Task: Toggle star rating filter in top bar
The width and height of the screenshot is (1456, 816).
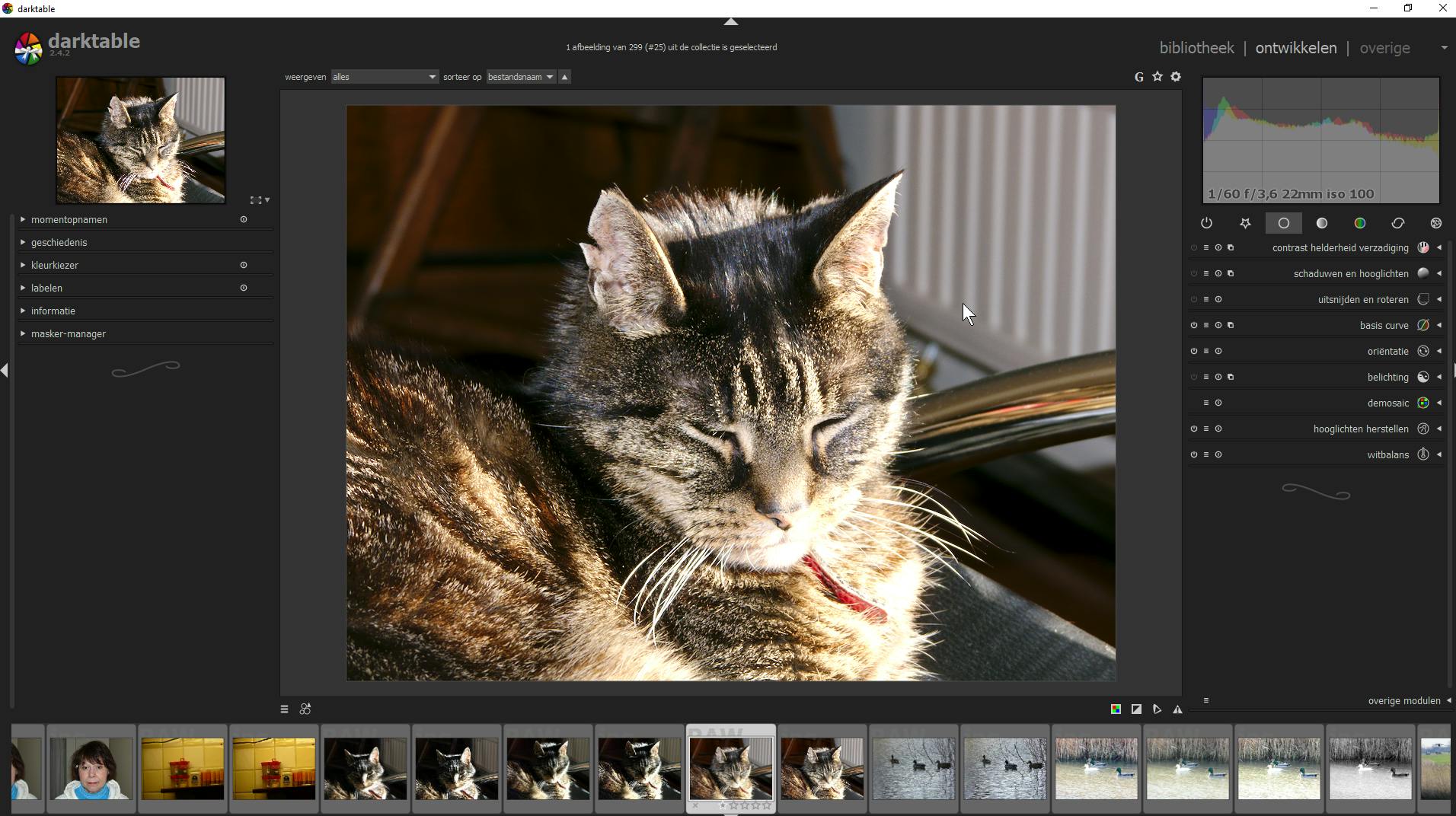Action: coord(1157,77)
